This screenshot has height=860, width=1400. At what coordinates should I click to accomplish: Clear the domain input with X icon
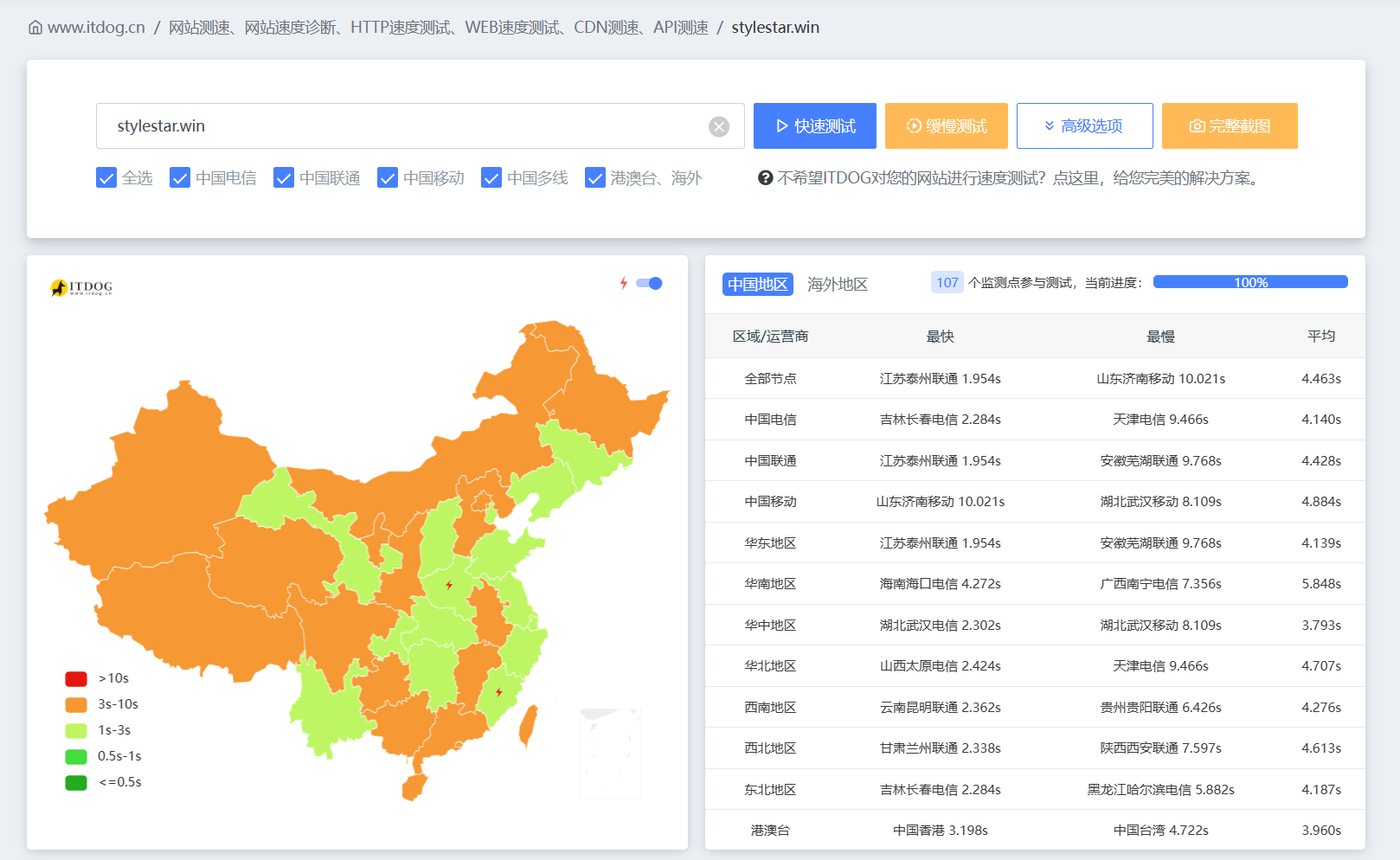(x=719, y=126)
